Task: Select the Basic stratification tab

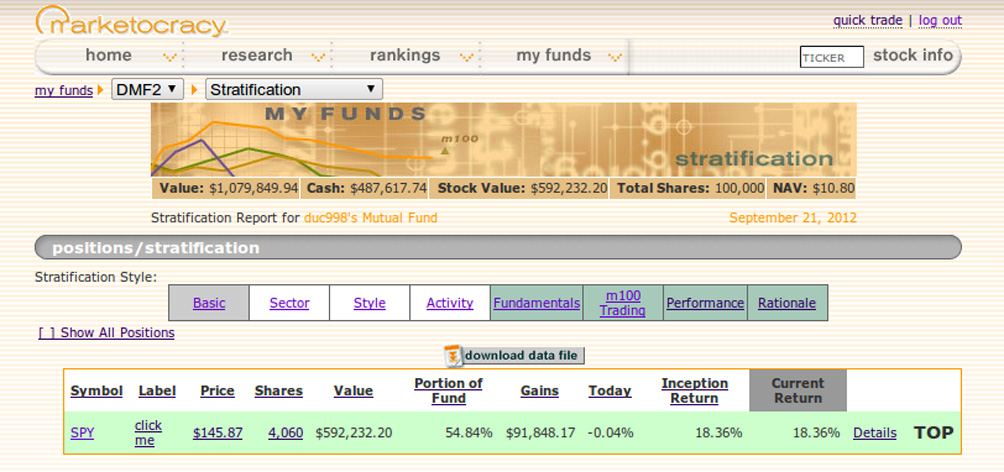Action: 209,303
